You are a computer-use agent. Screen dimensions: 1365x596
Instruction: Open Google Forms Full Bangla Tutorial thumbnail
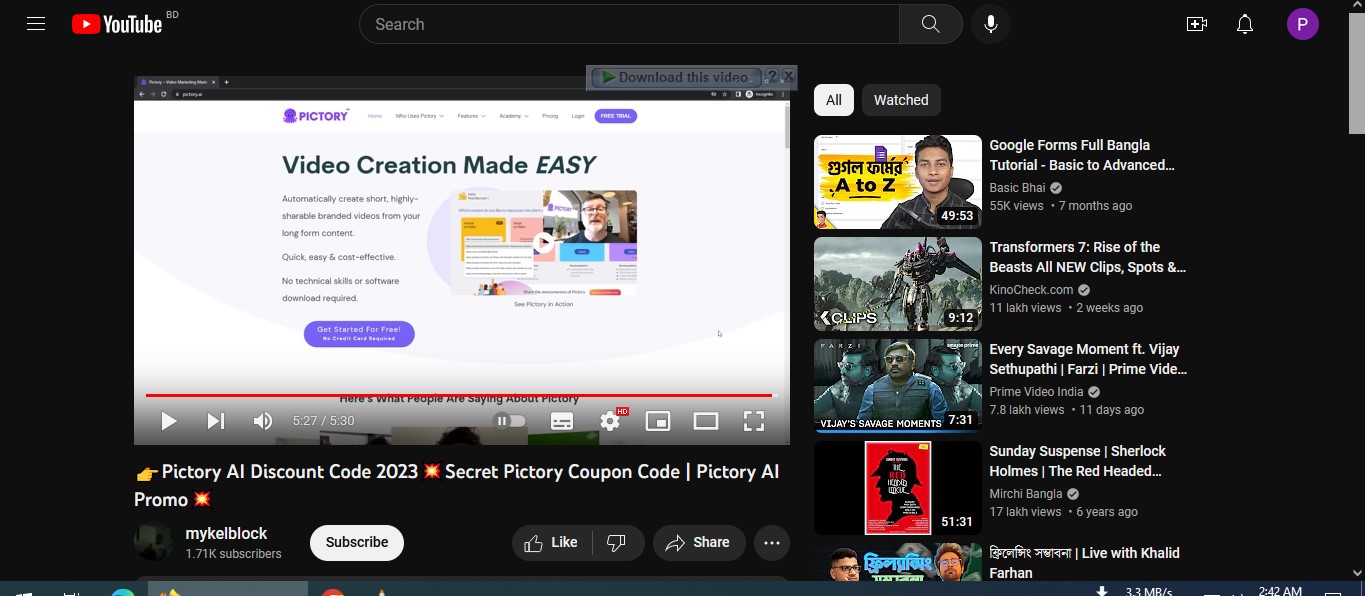[x=898, y=182]
